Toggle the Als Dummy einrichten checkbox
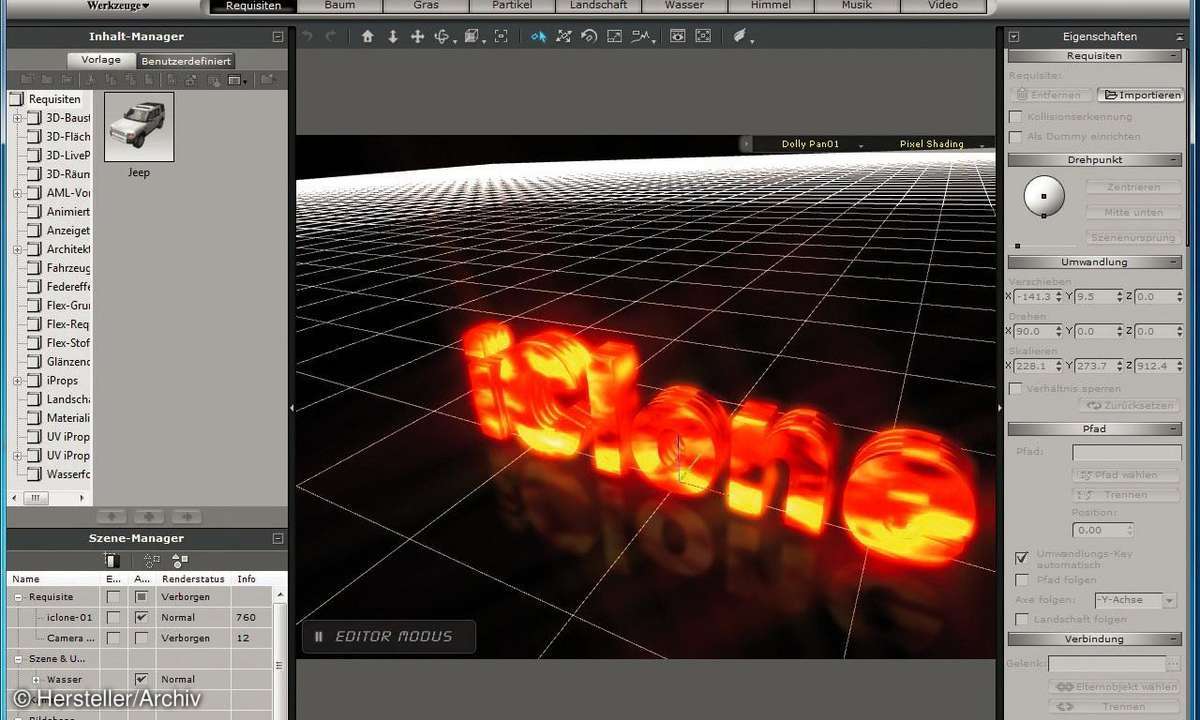 (1016, 136)
